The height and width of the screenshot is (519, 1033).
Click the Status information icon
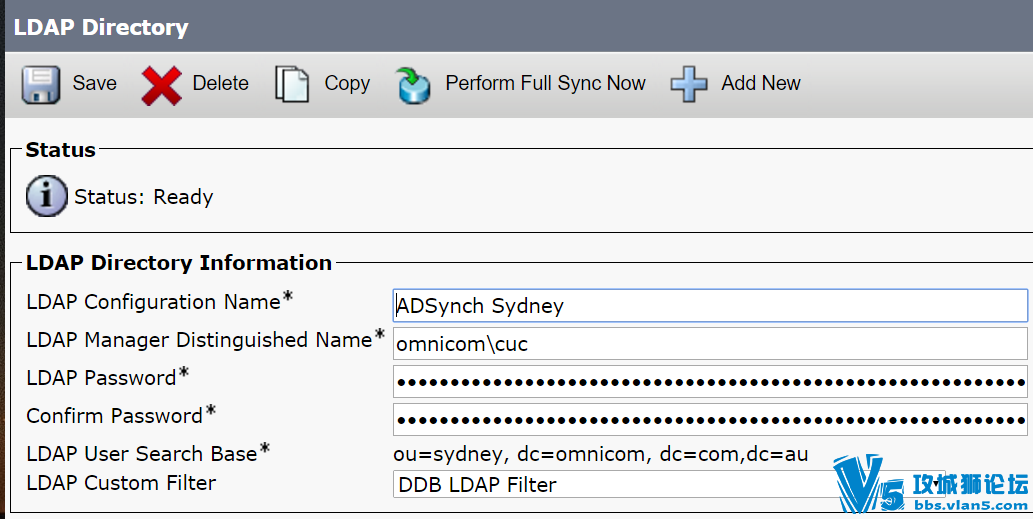[46, 196]
